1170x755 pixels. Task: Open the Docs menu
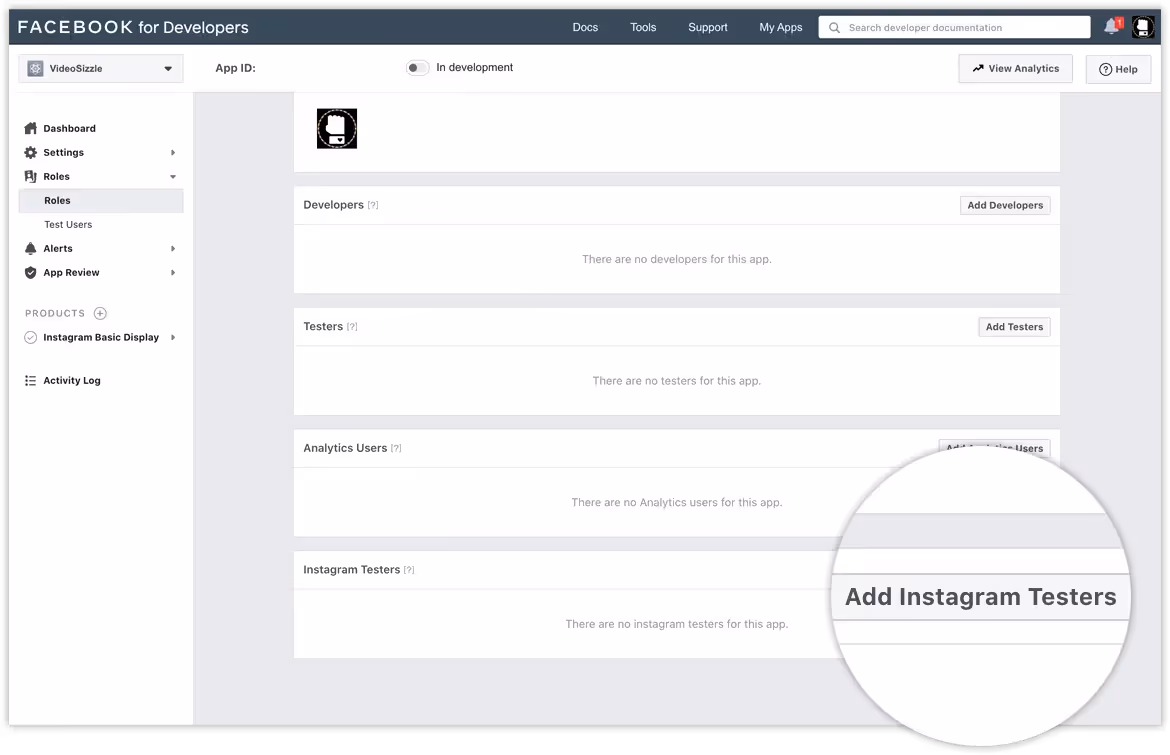[585, 27]
